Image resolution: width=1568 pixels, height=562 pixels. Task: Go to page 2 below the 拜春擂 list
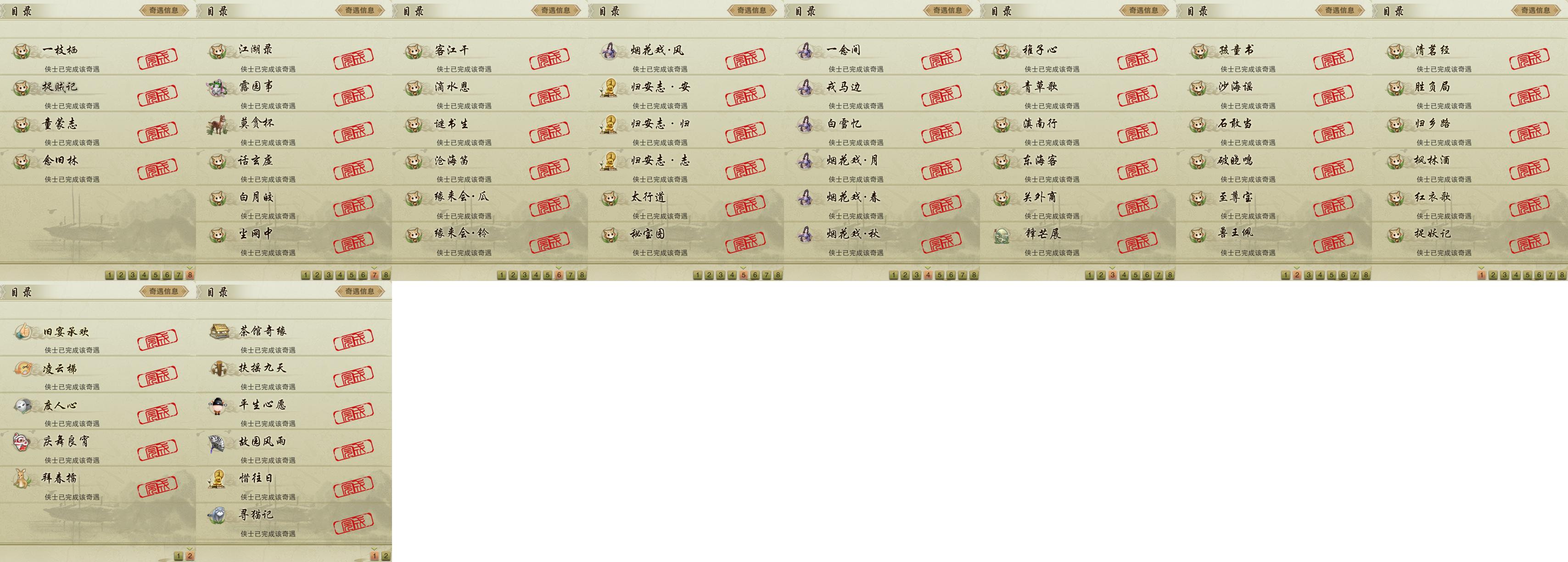[x=190, y=556]
